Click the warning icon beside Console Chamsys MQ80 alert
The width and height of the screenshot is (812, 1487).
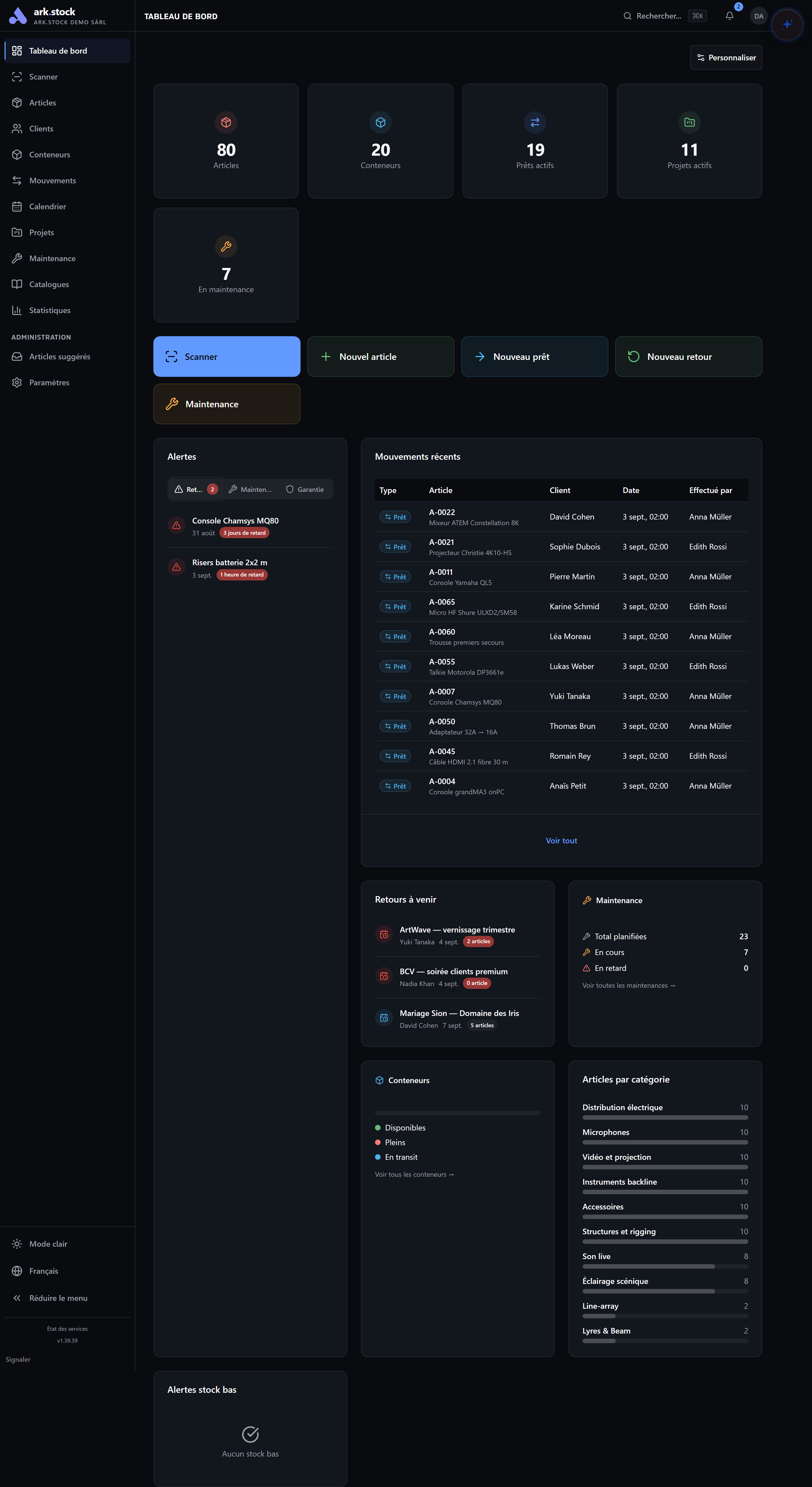176,525
